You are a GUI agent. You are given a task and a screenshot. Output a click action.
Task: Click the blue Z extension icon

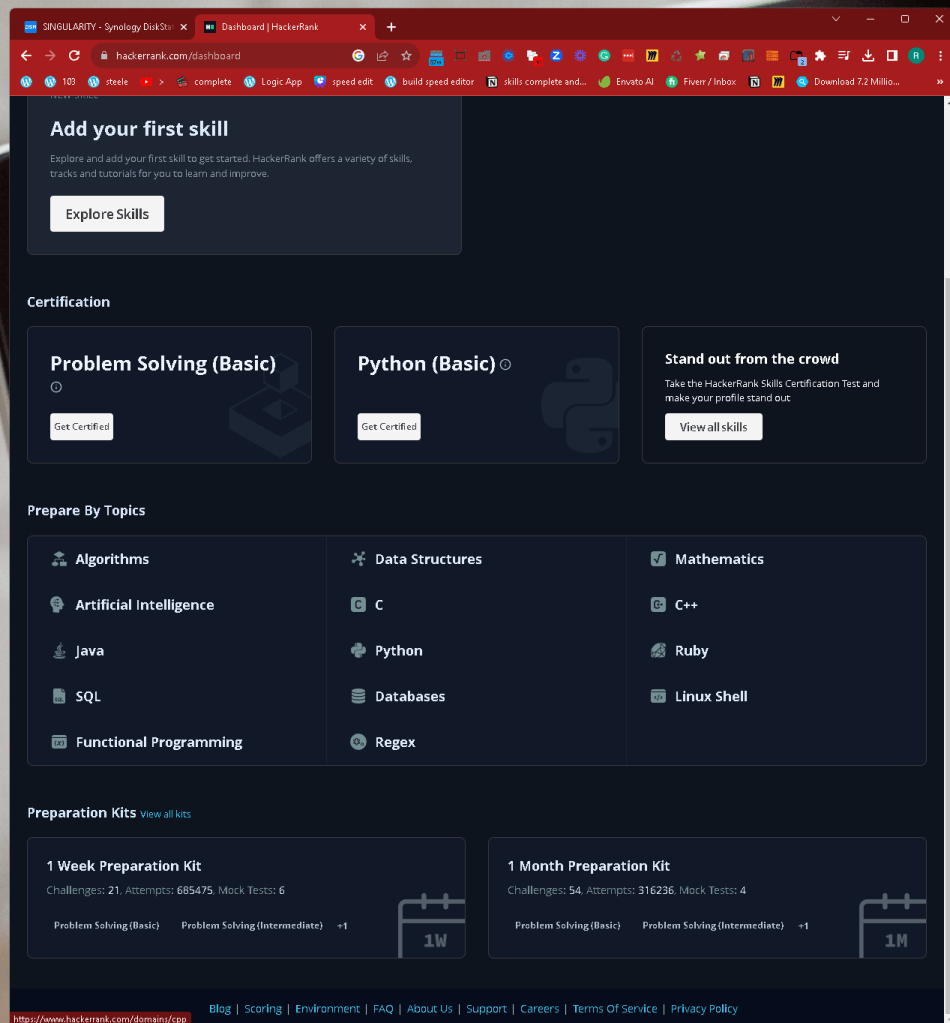[x=556, y=55]
